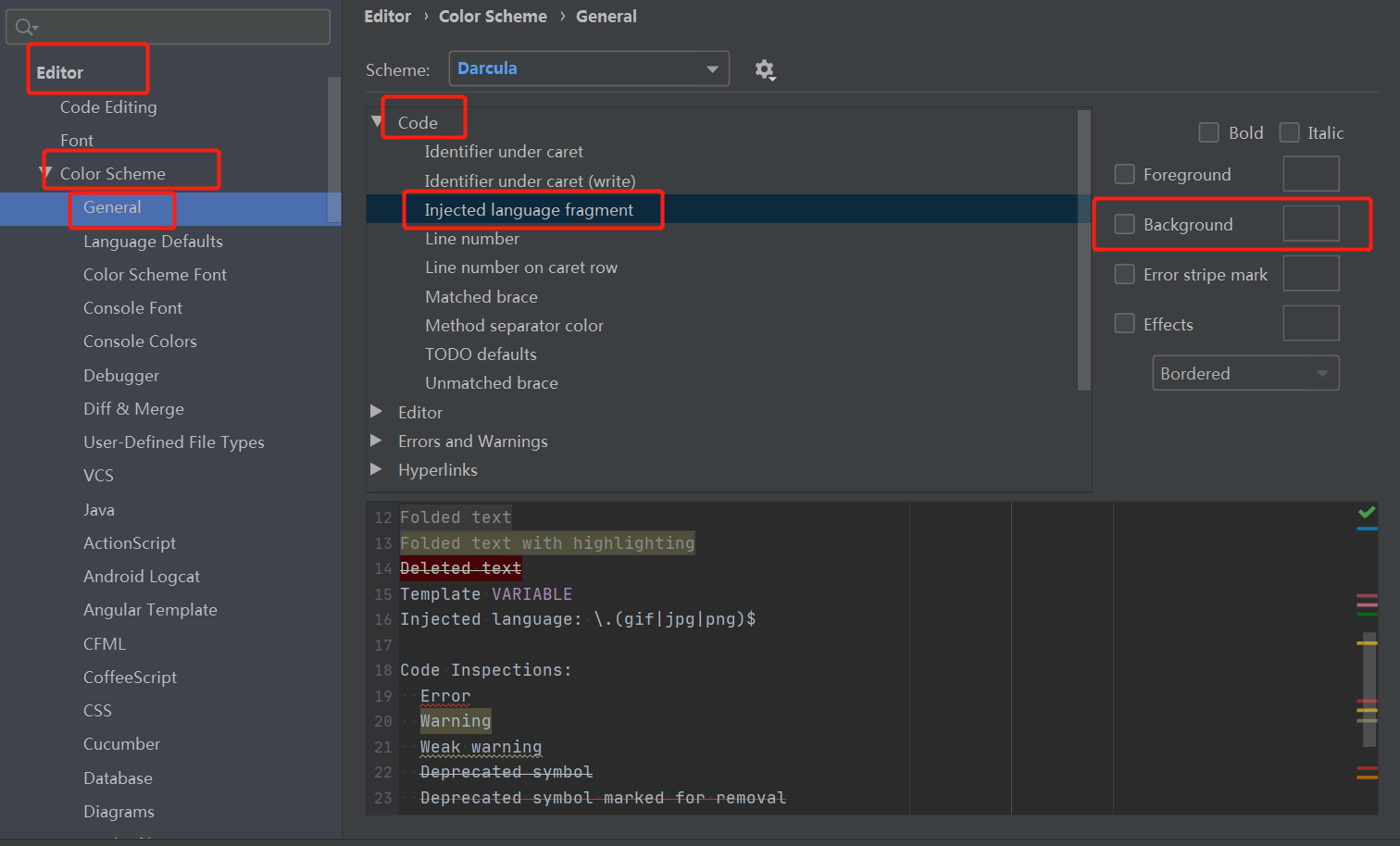Click 'Warning' in preview code
1400x846 pixels.
(456, 720)
